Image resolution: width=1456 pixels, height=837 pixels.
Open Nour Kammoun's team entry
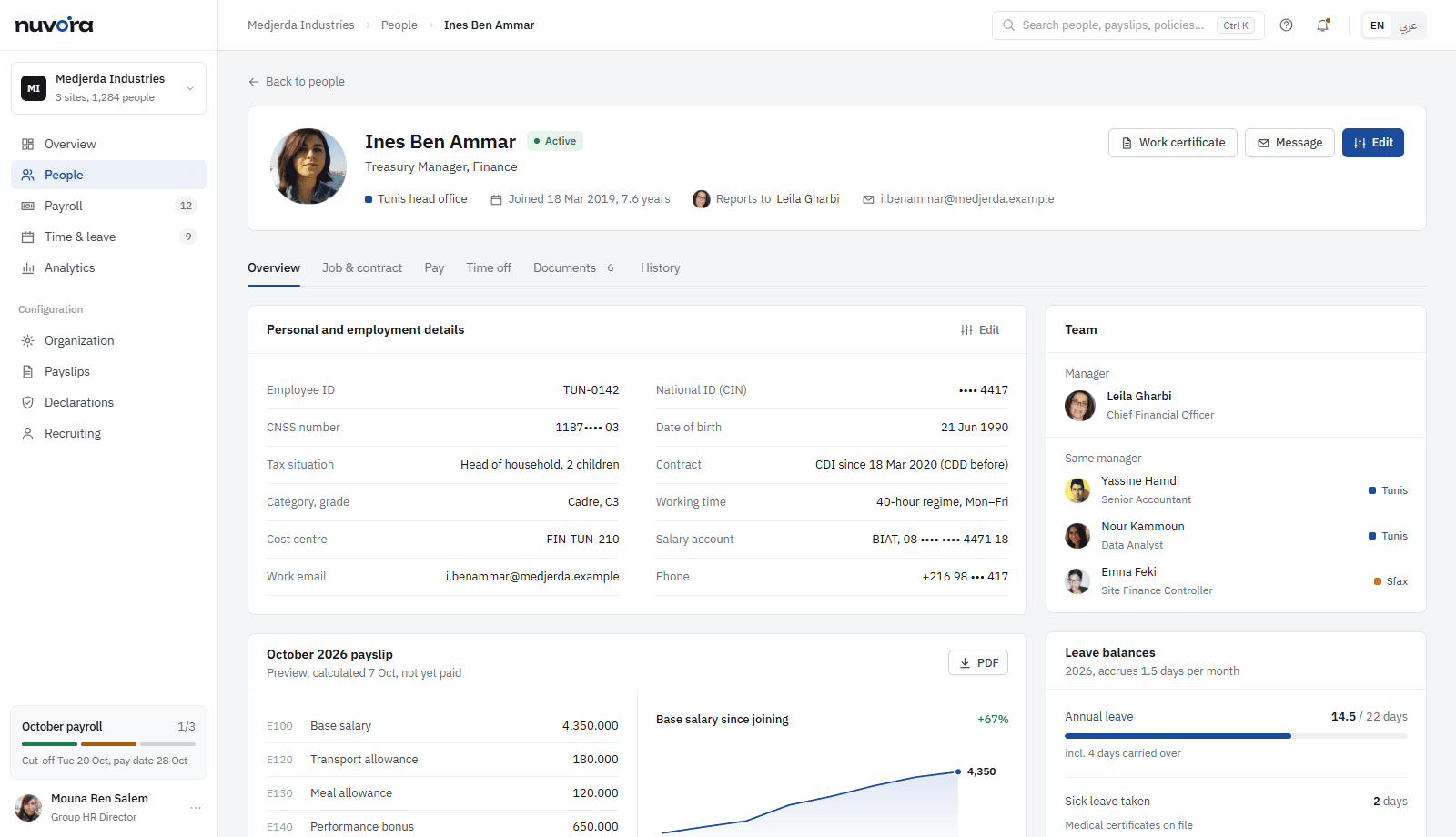1236,536
